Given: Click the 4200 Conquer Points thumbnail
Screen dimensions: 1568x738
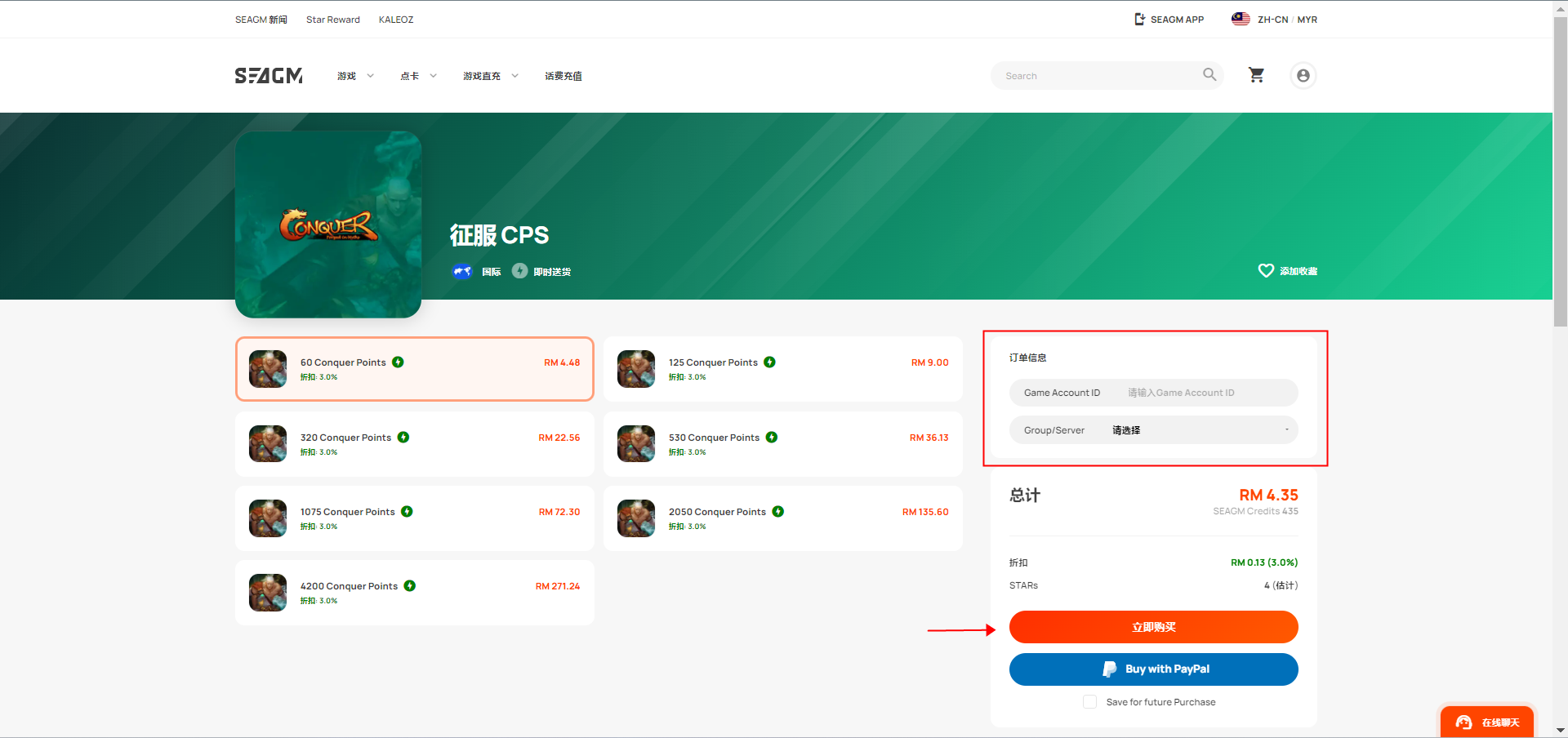Looking at the screenshot, I should tap(268, 592).
